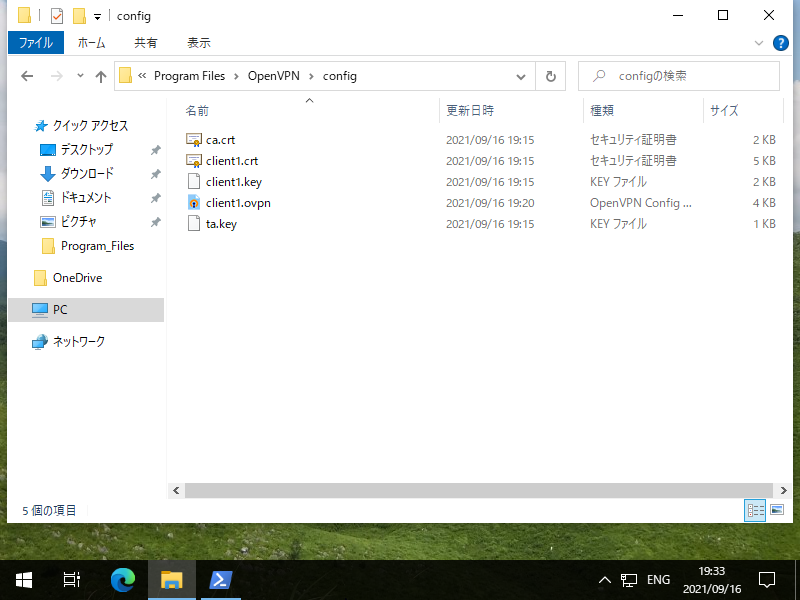Open the ファイル menu
Viewport: 800px width, 600px height.
tap(36, 42)
